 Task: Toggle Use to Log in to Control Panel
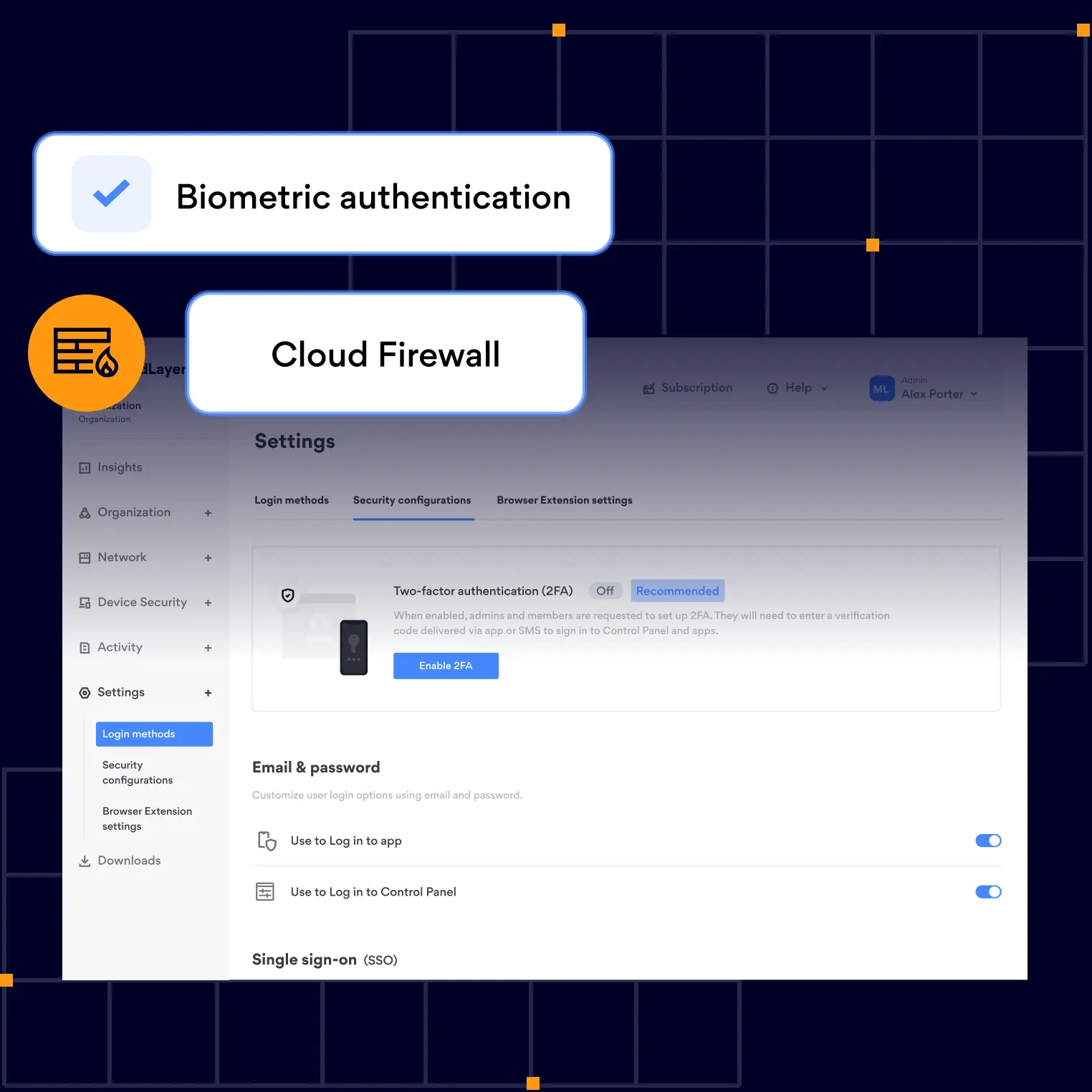click(988, 891)
